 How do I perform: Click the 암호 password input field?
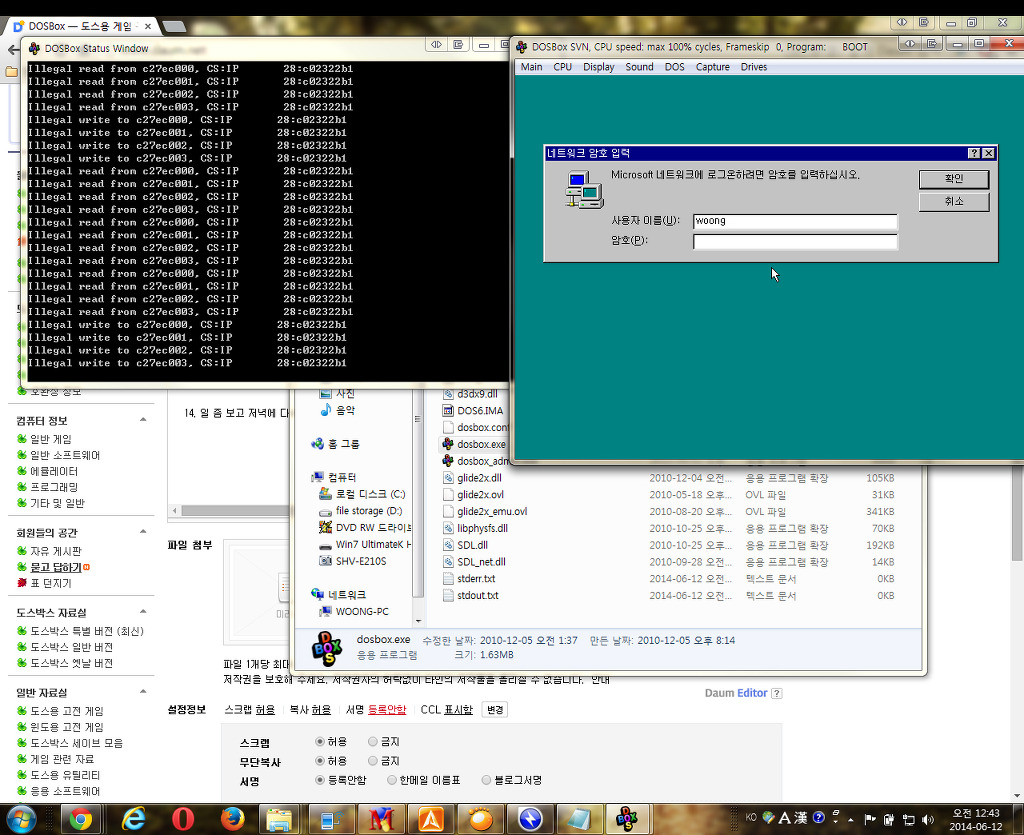click(794, 241)
